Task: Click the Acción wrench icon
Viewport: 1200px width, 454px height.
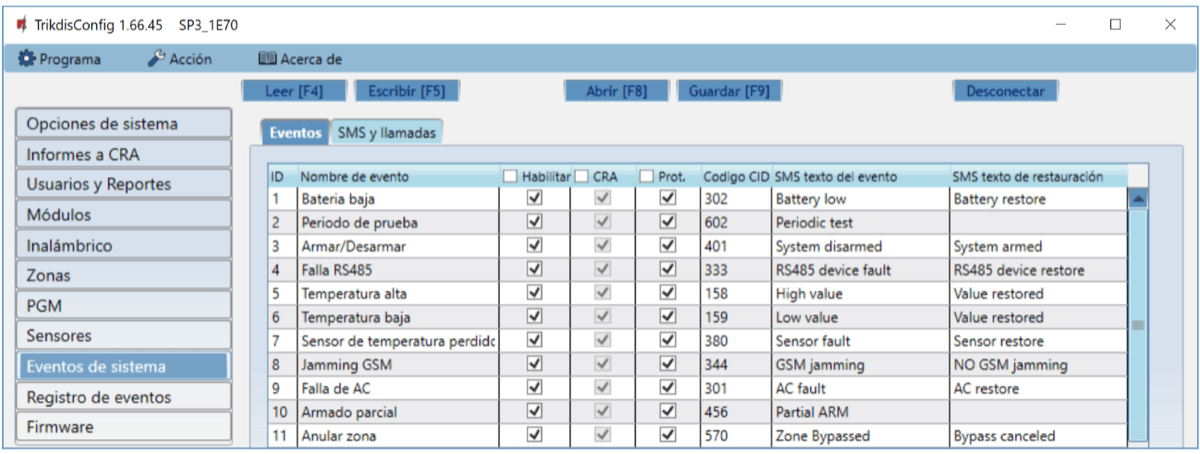Action: click(x=156, y=59)
